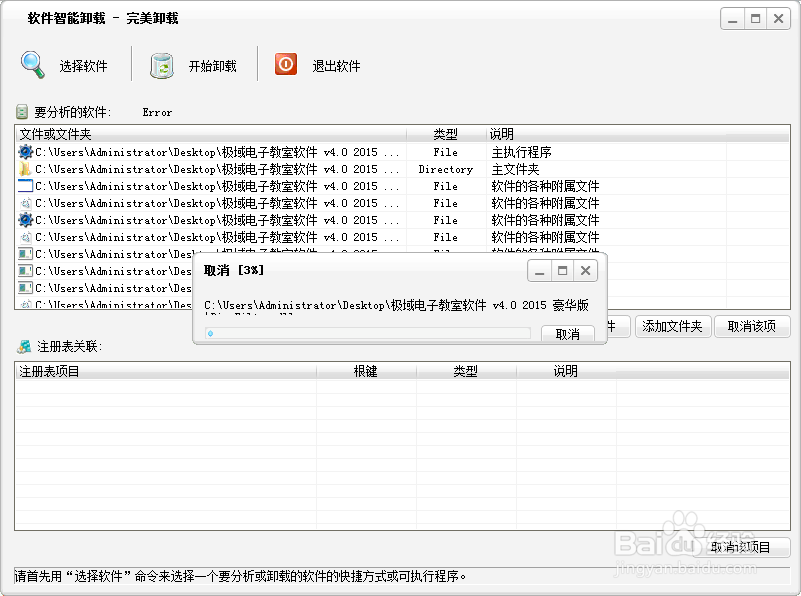Select the row described as 主执行程序

coord(403,152)
